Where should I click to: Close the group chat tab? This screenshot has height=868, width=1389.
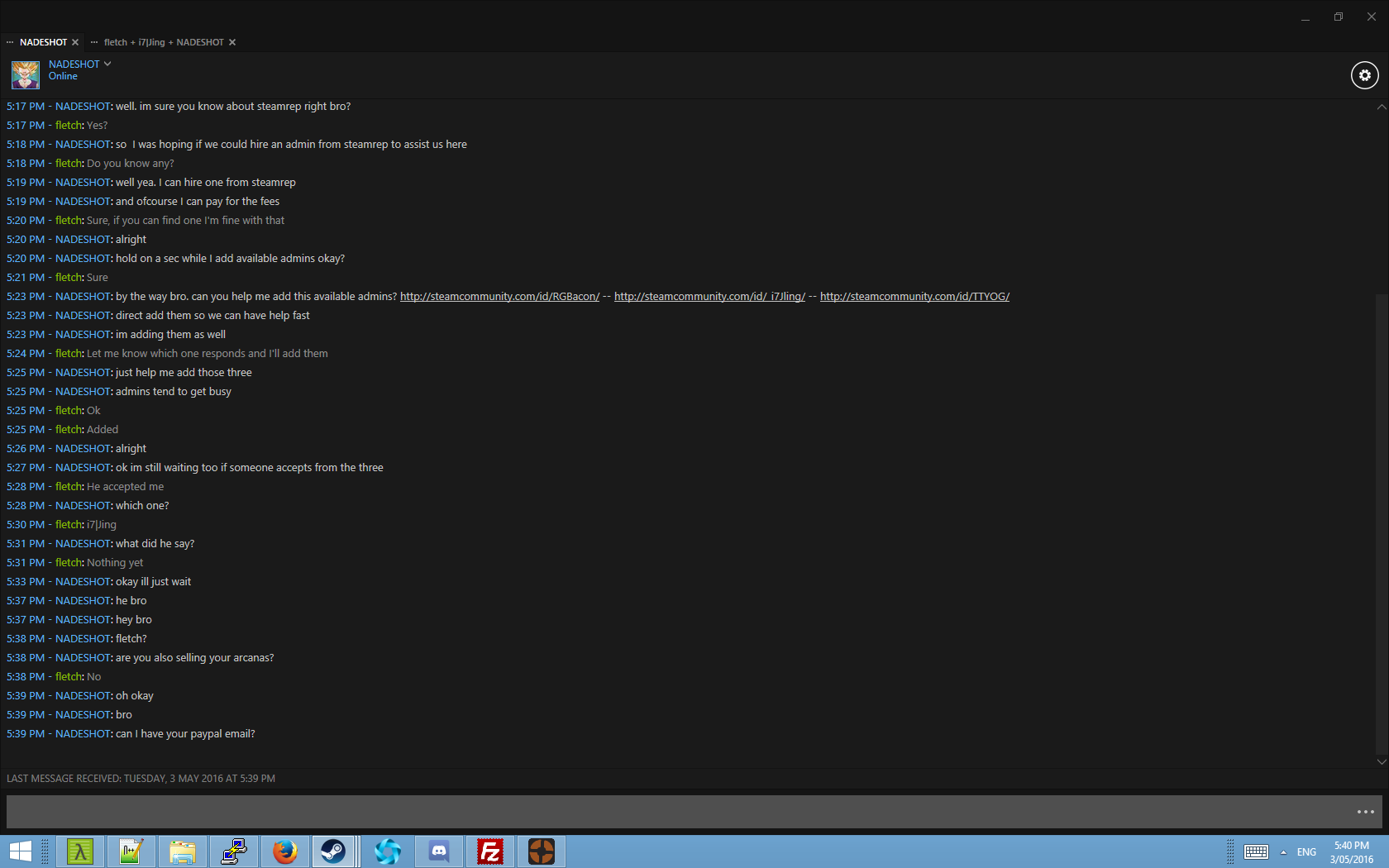(x=232, y=42)
